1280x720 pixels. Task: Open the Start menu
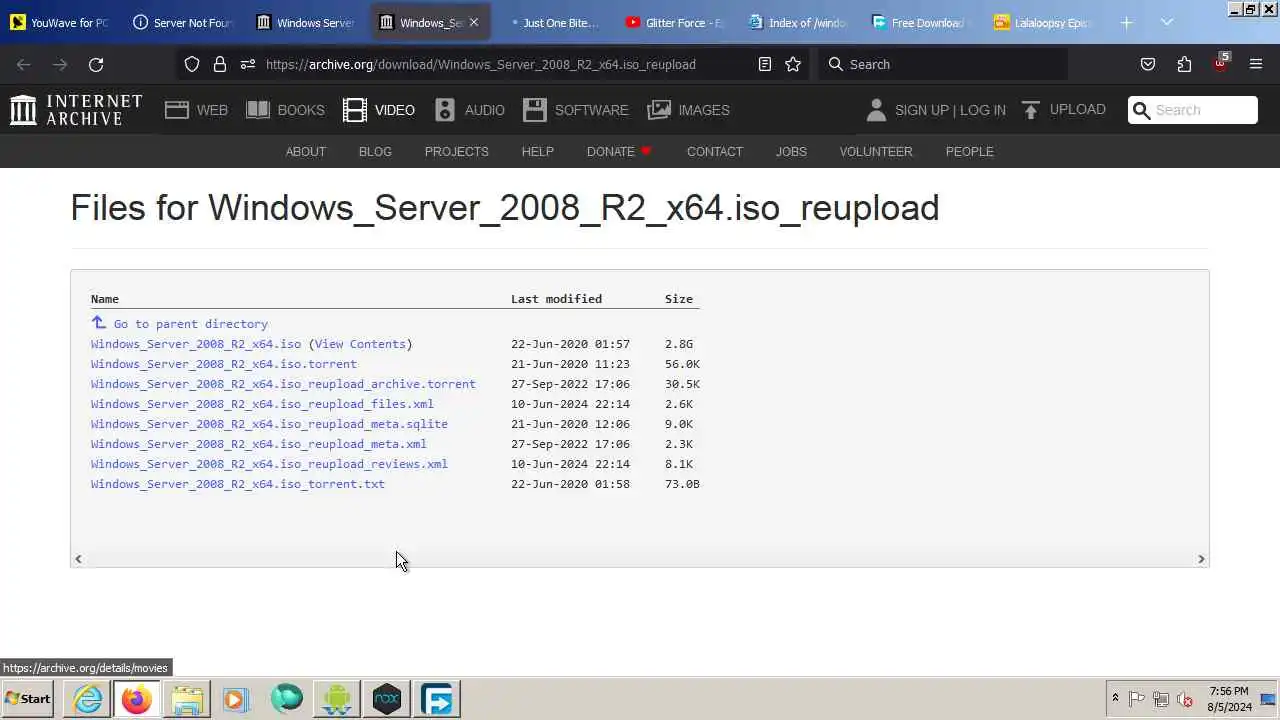tap(29, 699)
